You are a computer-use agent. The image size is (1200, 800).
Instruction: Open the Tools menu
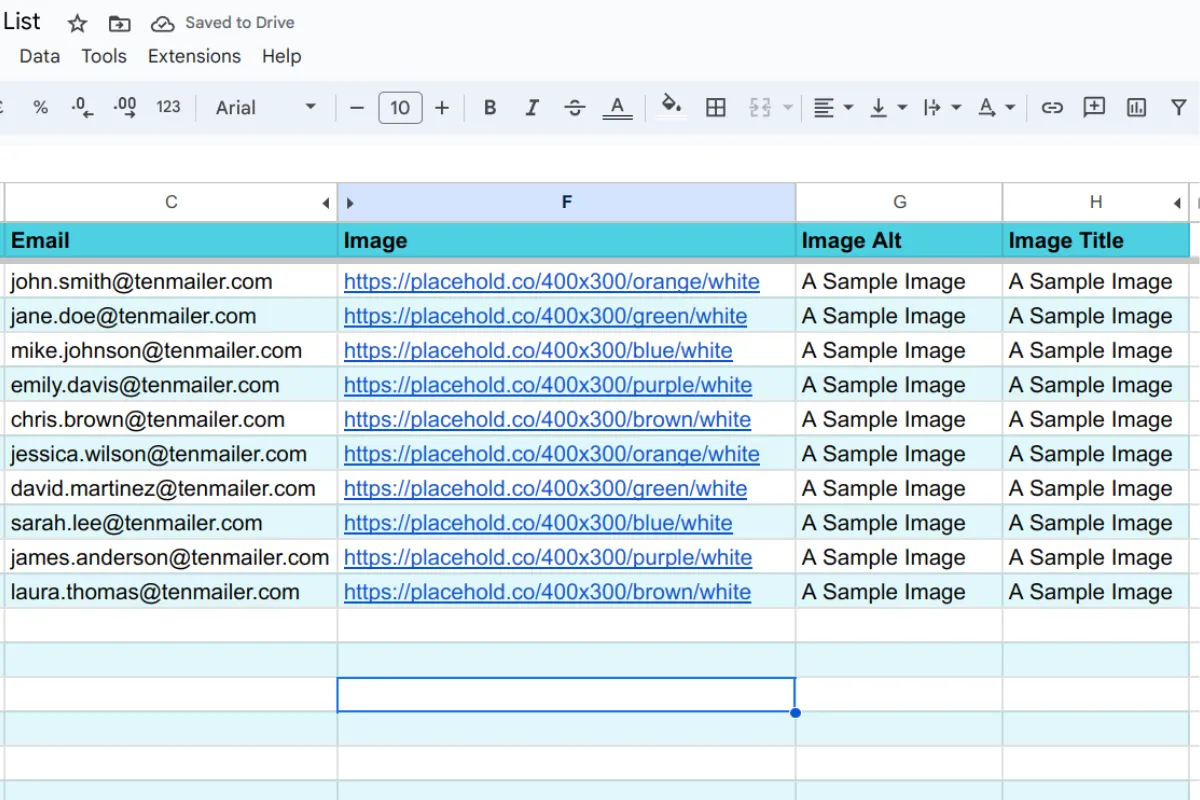(x=104, y=56)
